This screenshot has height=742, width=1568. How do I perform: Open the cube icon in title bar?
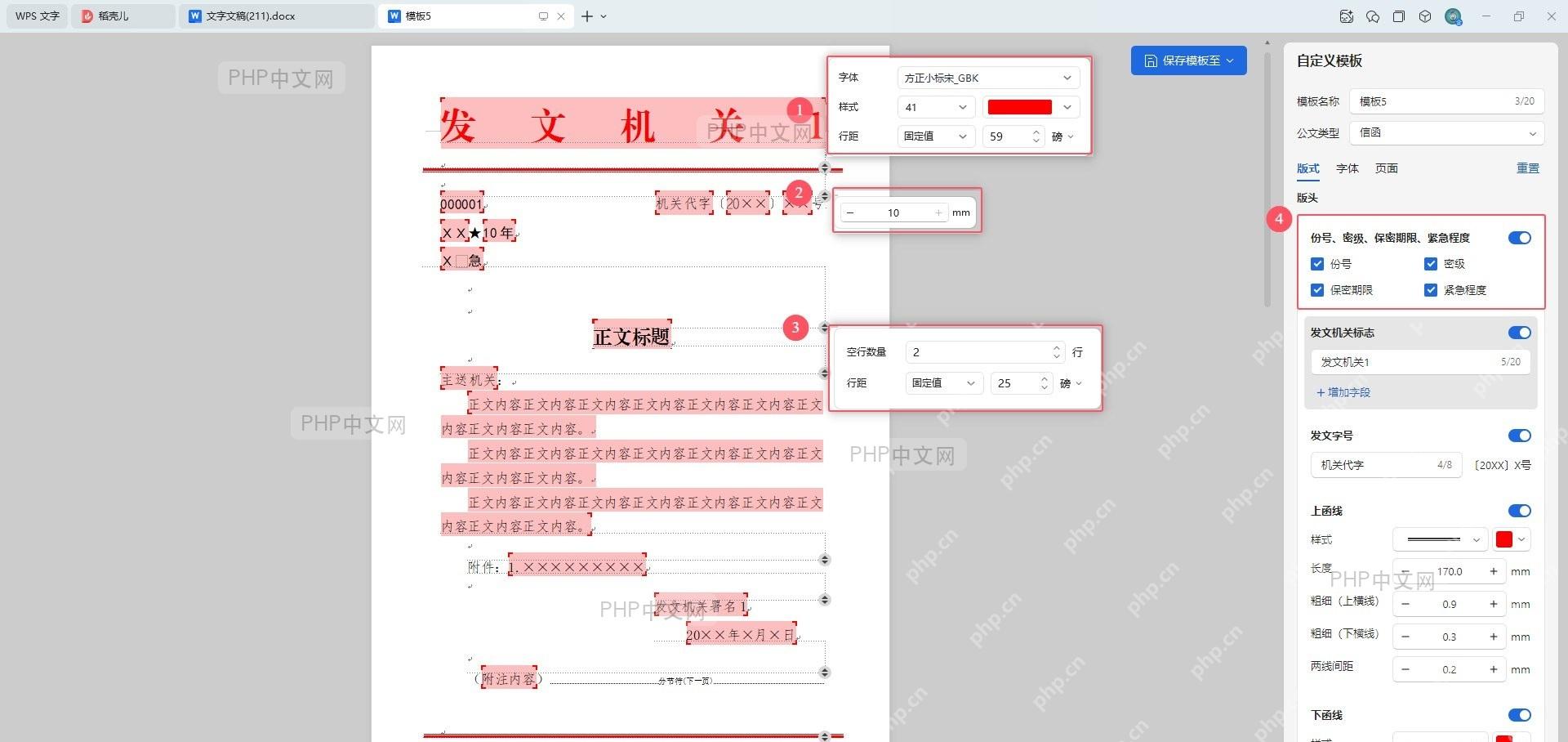[x=1425, y=16]
